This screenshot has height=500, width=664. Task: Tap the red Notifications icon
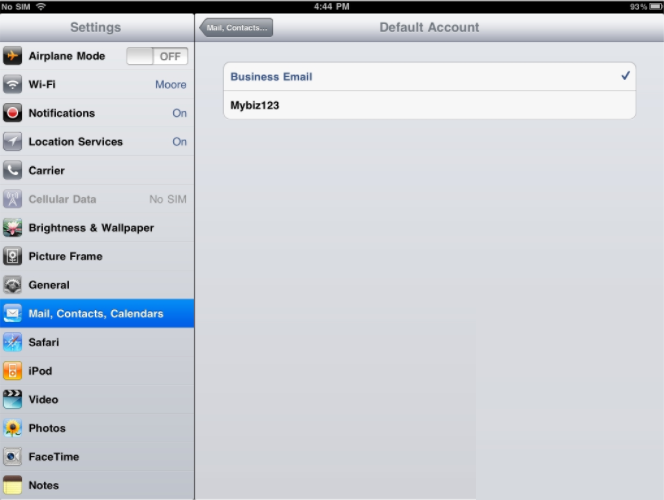[13, 113]
